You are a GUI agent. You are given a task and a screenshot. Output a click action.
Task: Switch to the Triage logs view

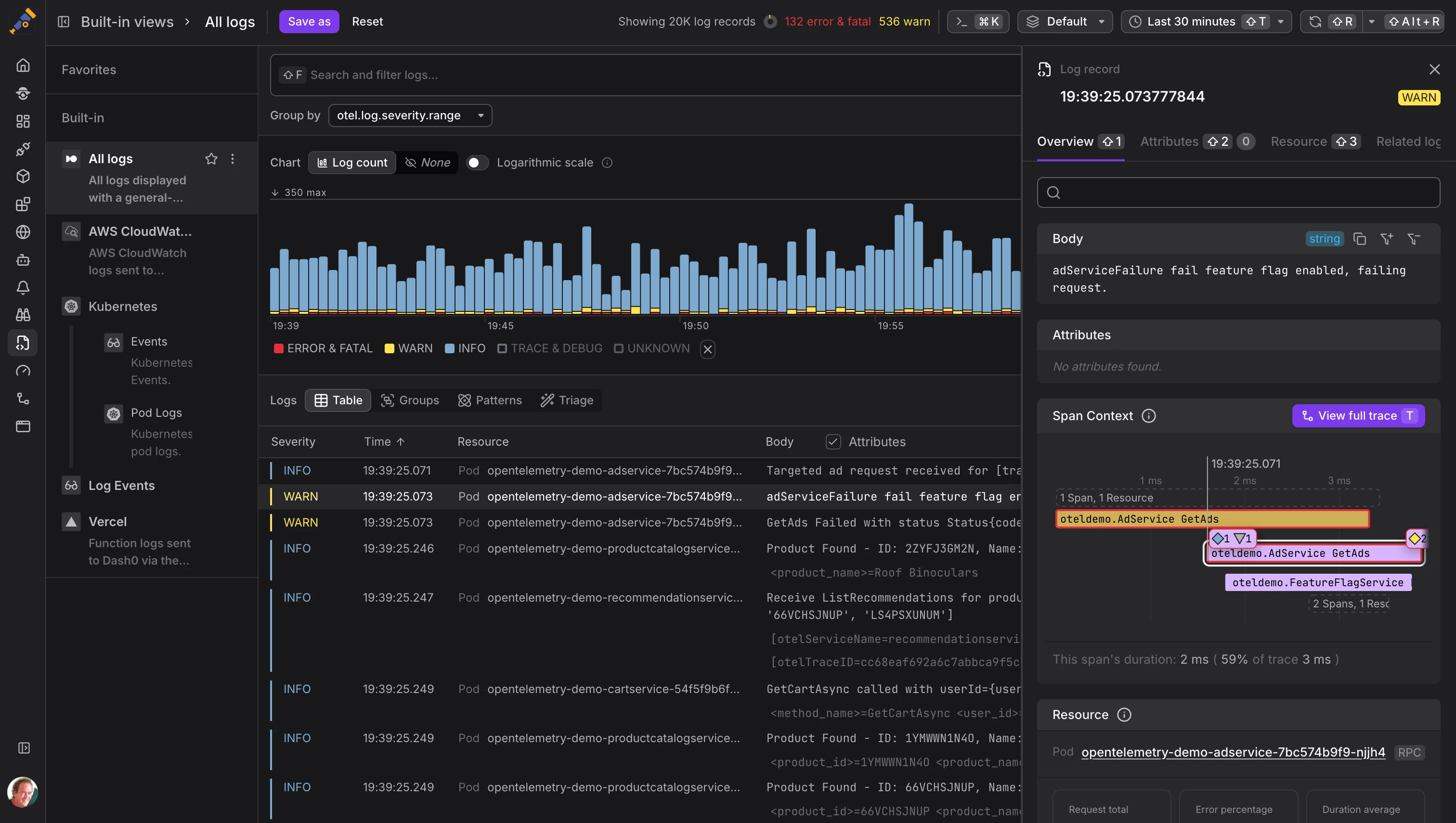click(x=567, y=401)
